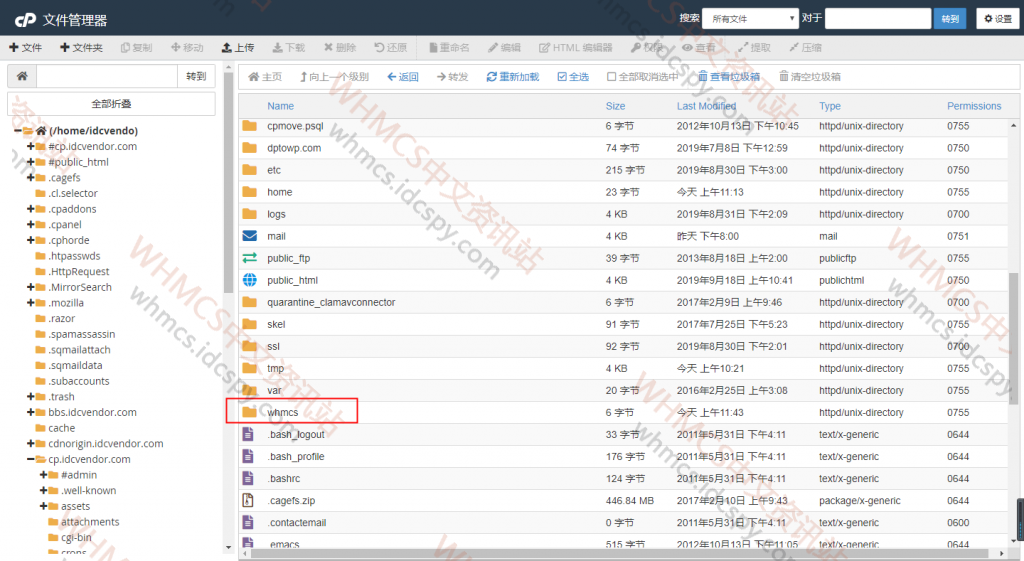Collapse cp.idcvendor.com tree node
The image size is (1024, 561).
pyautogui.click(x=30, y=459)
